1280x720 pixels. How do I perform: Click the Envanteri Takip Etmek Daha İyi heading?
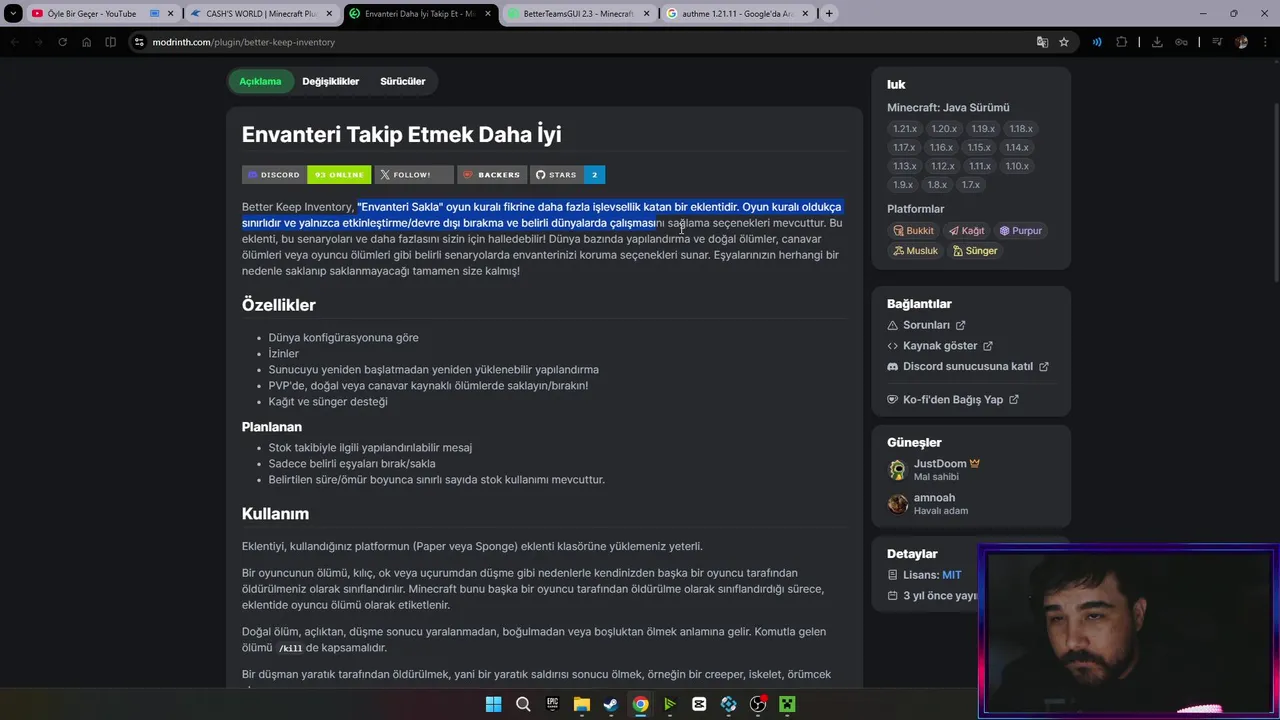pos(401,135)
